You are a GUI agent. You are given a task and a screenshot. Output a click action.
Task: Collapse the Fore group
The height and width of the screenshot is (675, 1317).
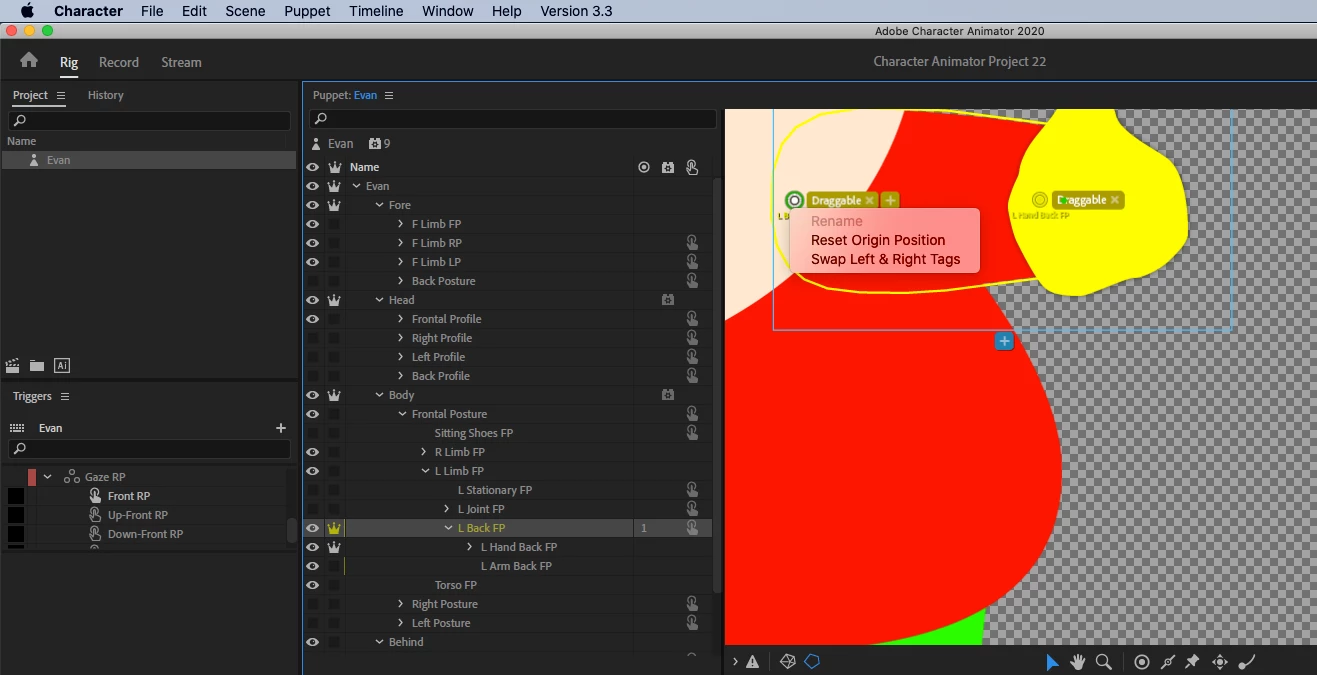379,205
